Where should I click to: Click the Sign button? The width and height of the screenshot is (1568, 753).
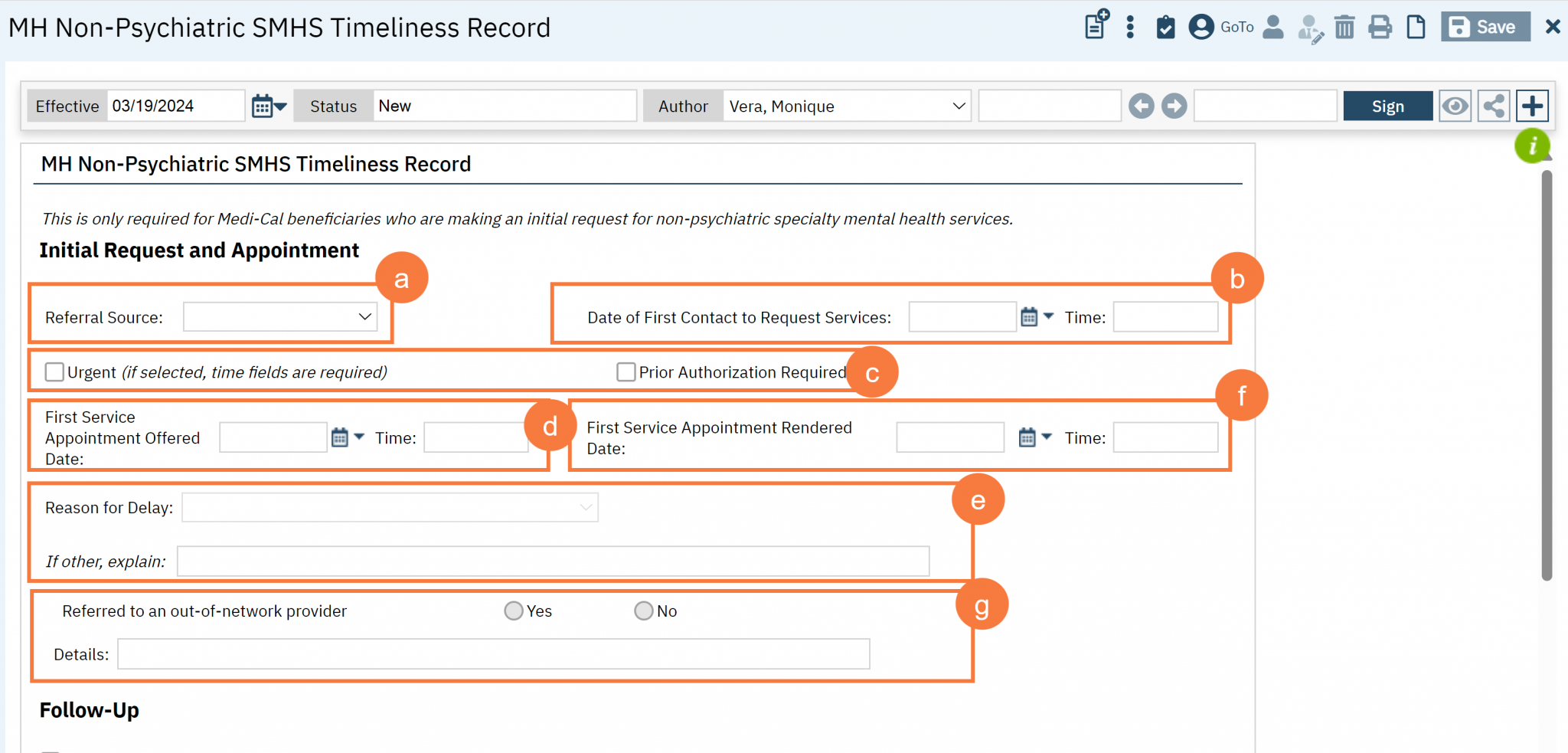pyautogui.click(x=1388, y=106)
